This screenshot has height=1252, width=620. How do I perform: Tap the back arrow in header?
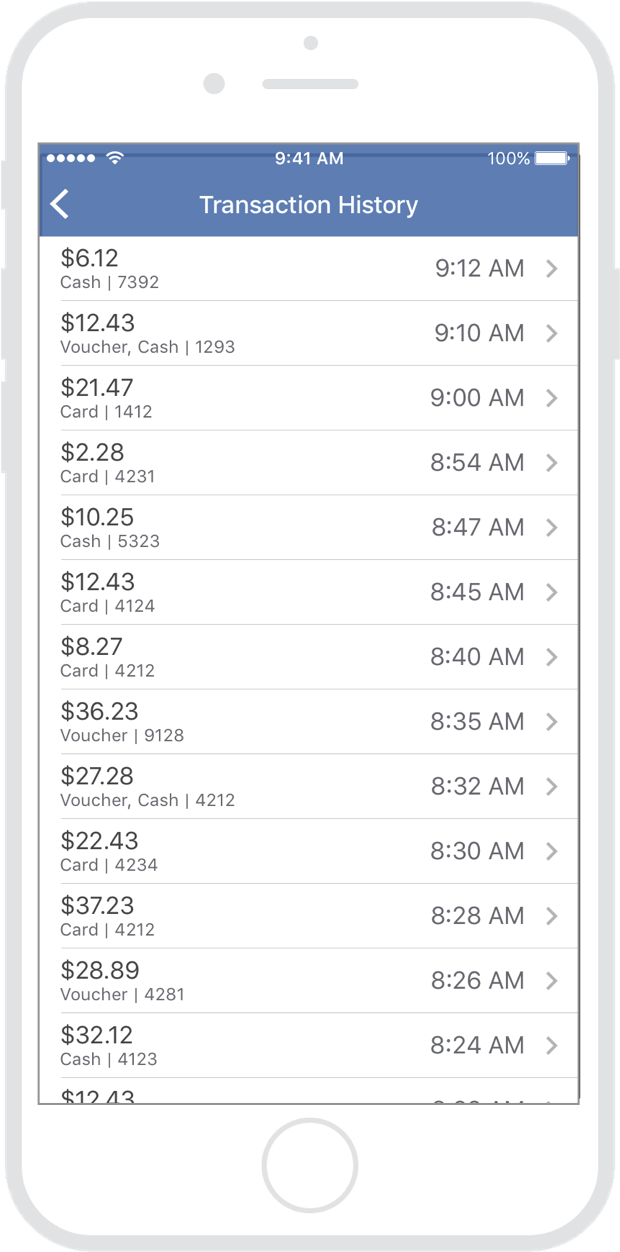coord(60,205)
